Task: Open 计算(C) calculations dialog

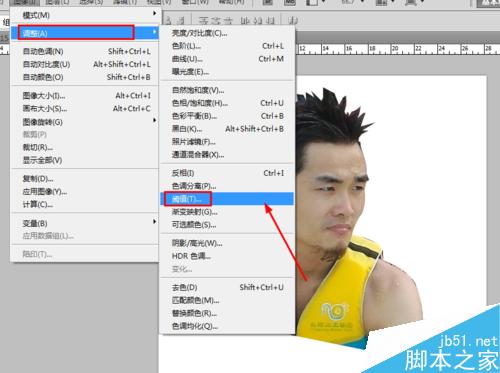Action: [85, 205]
